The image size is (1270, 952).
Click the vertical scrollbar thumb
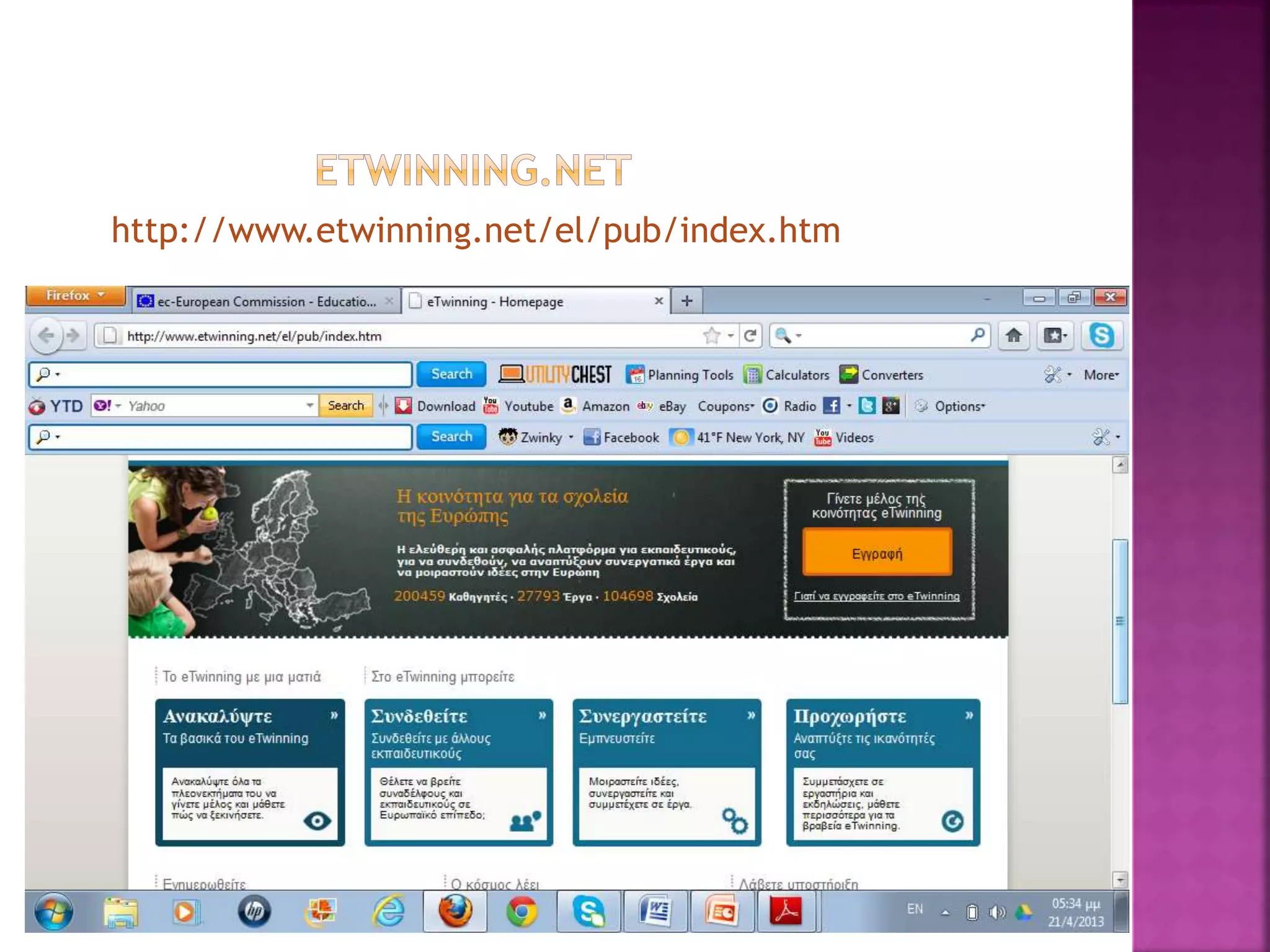[1120, 621]
